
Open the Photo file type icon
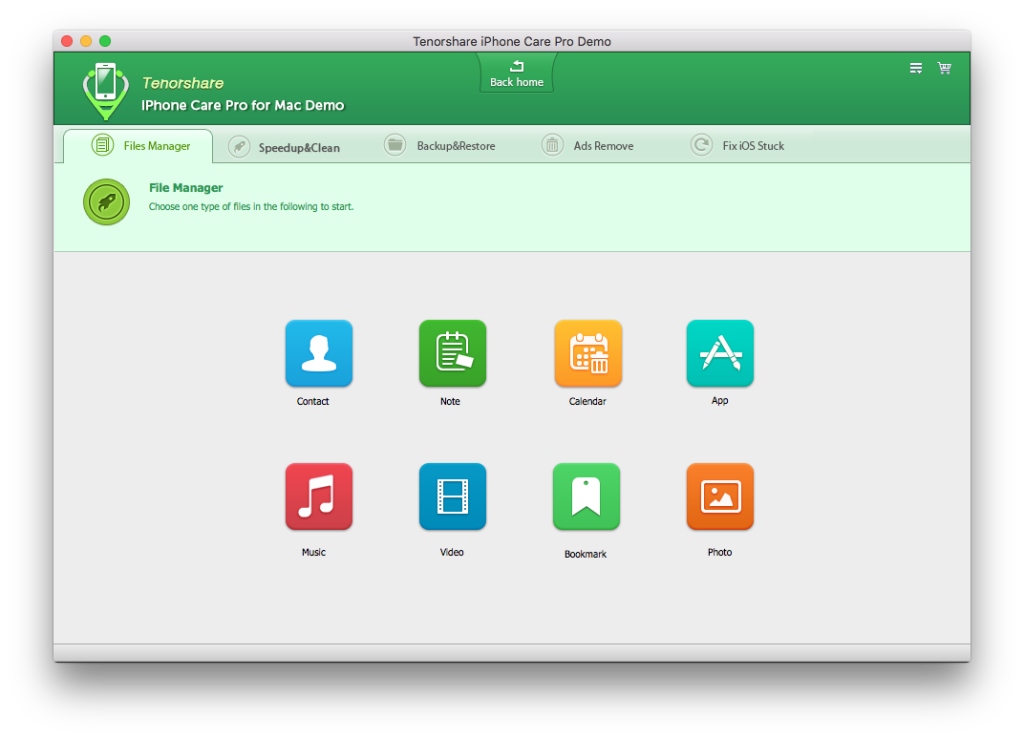(720, 497)
